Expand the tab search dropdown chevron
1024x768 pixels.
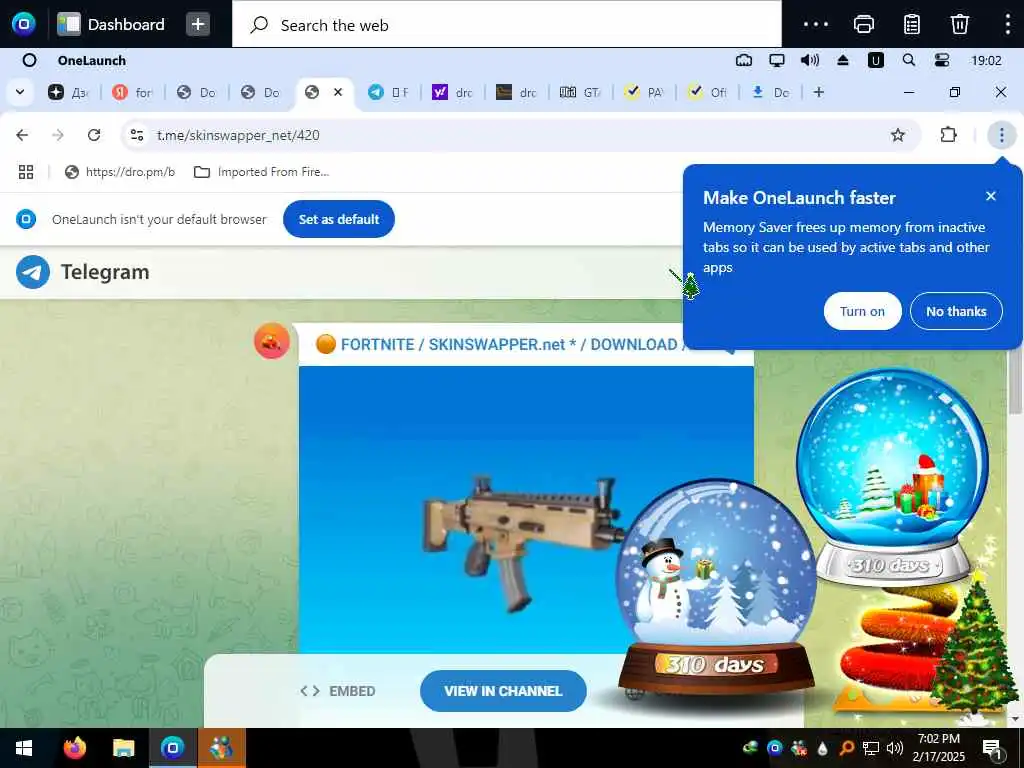pos(20,92)
